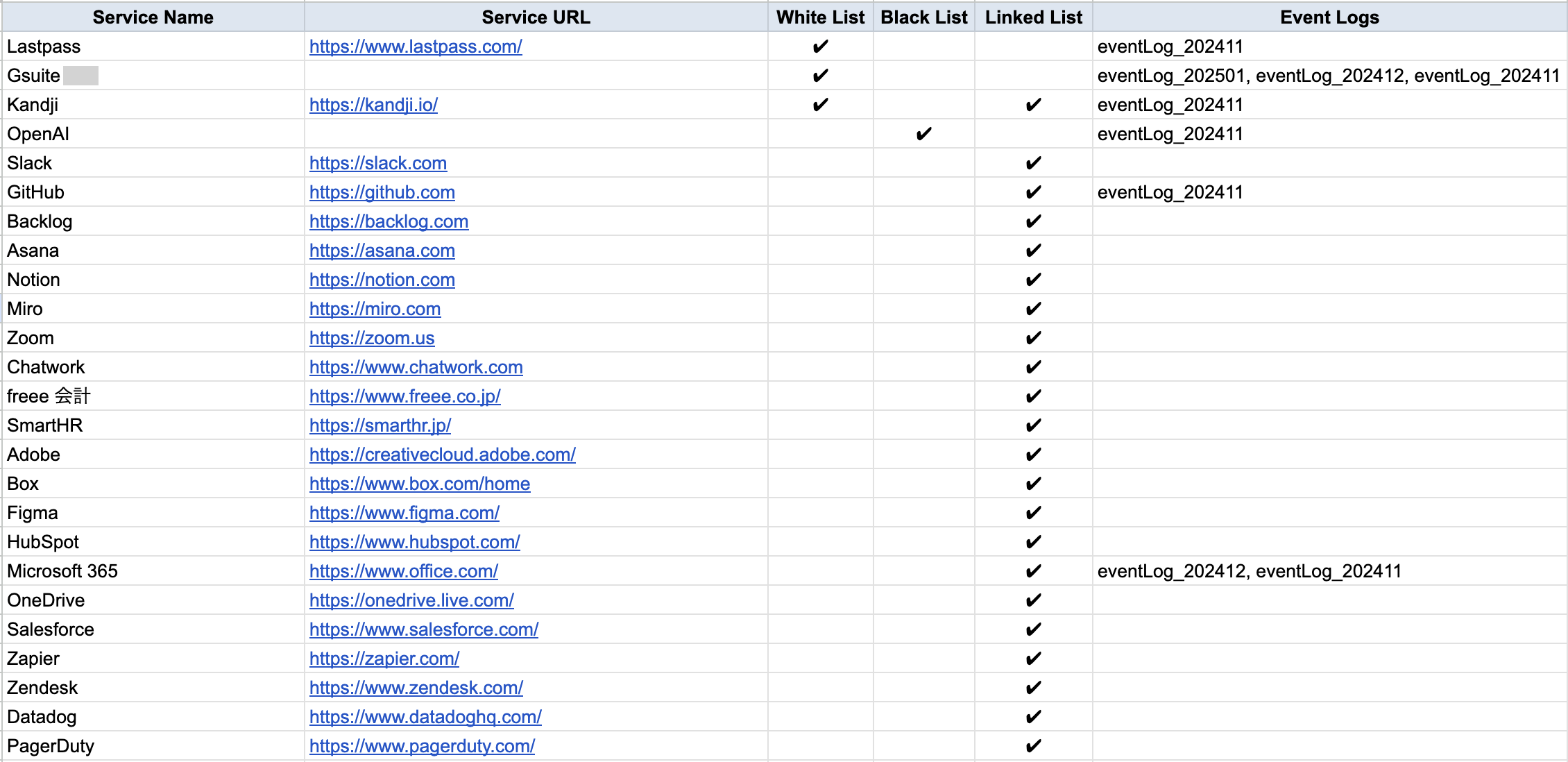The height and width of the screenshot is (762, 1568).
Task: Select the Gsuite event logs cell
Action: coord(1329,76)
